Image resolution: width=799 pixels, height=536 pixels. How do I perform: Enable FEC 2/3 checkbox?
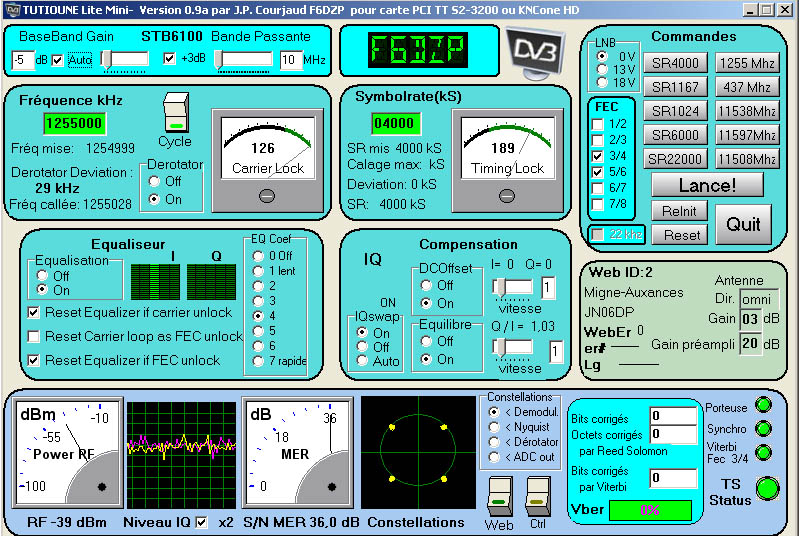tap(597, 140)
